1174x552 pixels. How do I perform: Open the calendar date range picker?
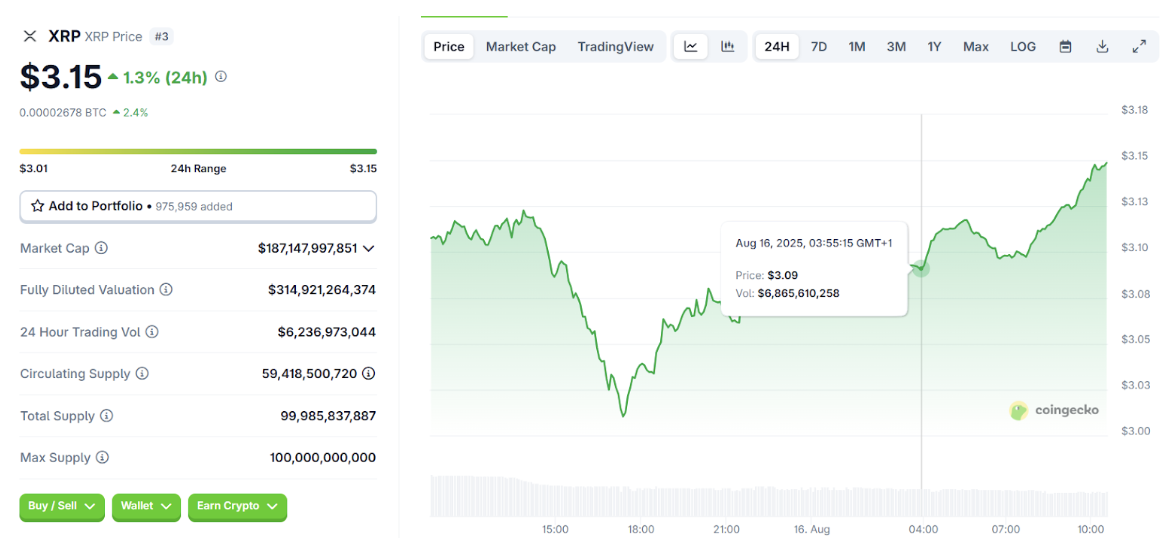pos(1065,46)
